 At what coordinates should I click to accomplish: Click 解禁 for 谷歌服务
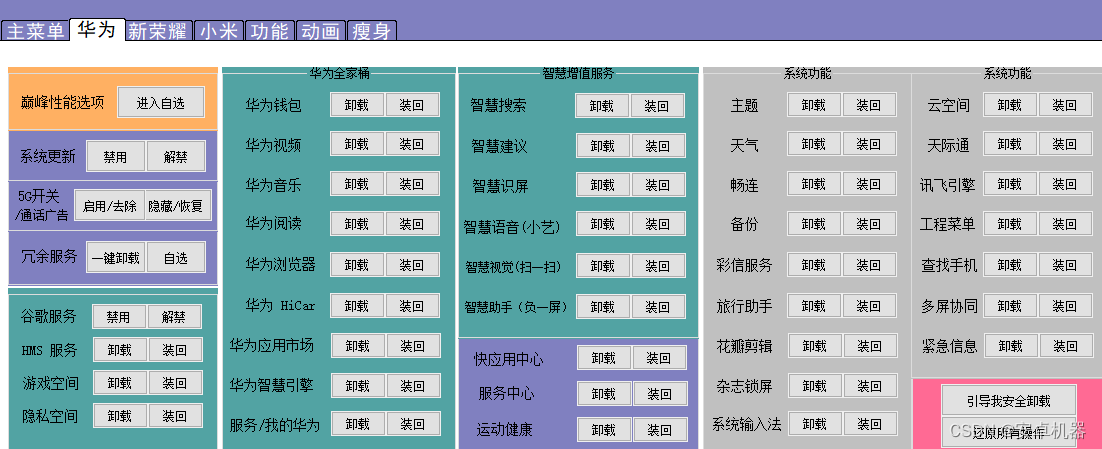coord(174,316)
